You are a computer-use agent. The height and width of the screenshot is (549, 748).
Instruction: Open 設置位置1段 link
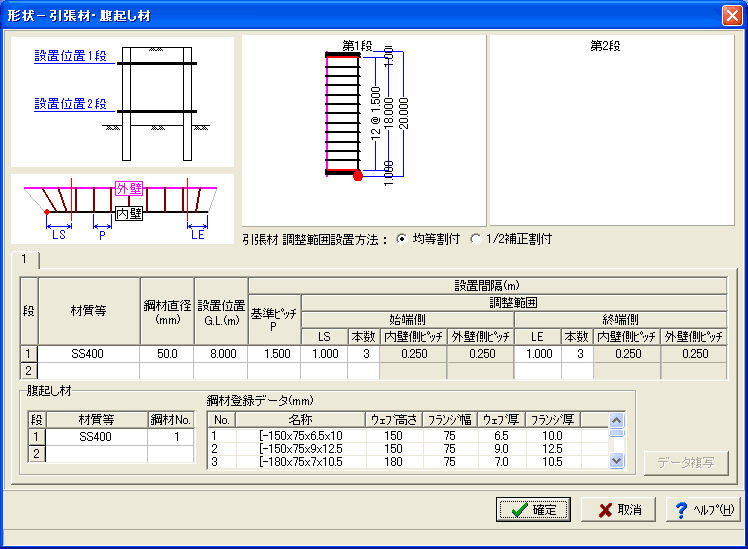[x=70, y=56]
